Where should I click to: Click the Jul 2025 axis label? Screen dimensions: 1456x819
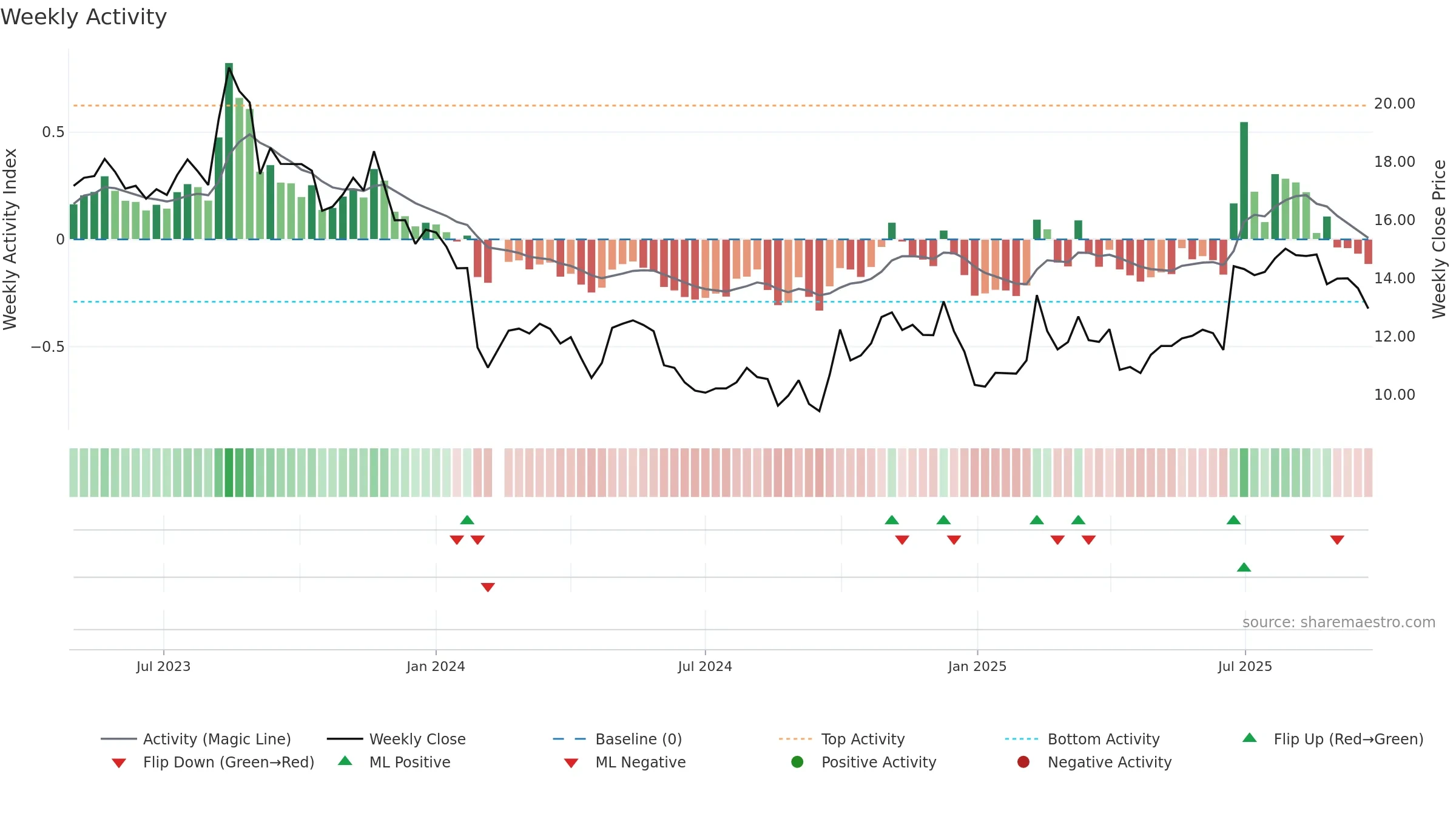pos(1245,666)
